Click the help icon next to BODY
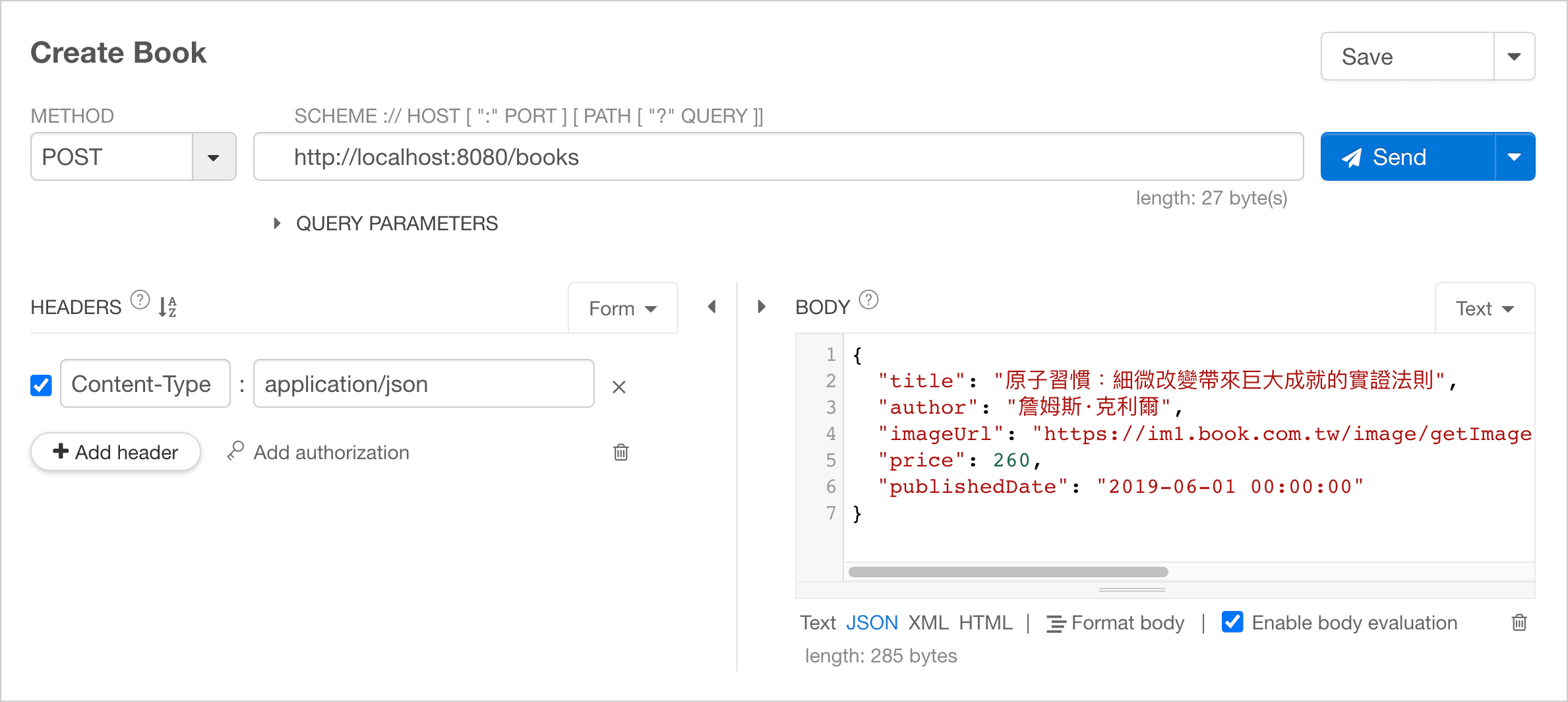The image size is (1568, 702). coord(868,300)
